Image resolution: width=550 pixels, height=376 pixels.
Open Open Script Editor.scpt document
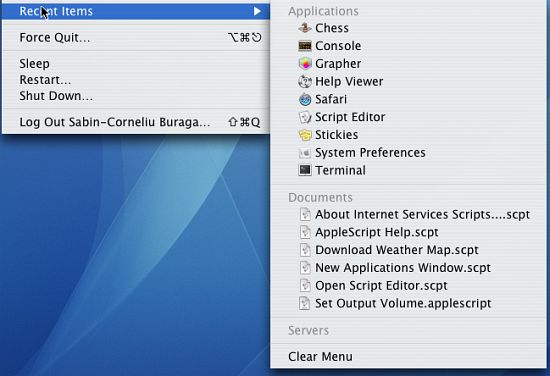(408, 286)
